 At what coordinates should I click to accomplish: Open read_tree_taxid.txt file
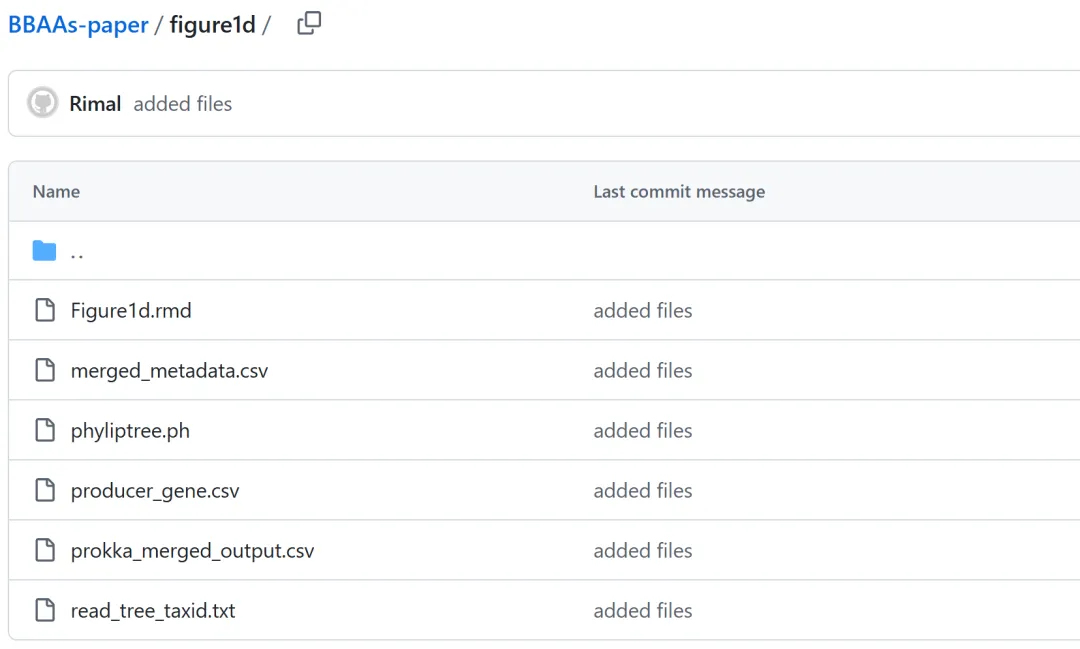(x=153, y=611)
